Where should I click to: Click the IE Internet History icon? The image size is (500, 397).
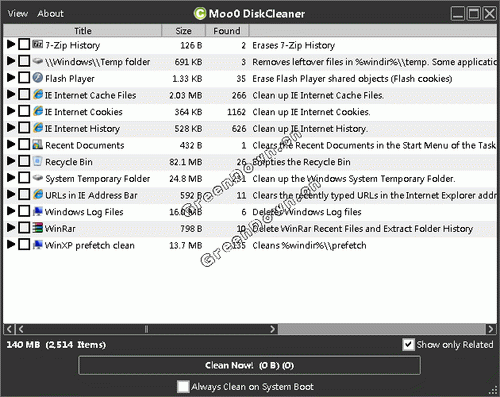point(38,128)
